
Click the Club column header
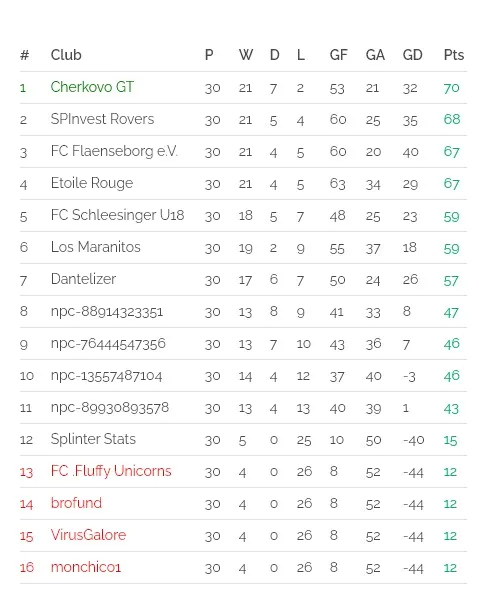point(66,55)
